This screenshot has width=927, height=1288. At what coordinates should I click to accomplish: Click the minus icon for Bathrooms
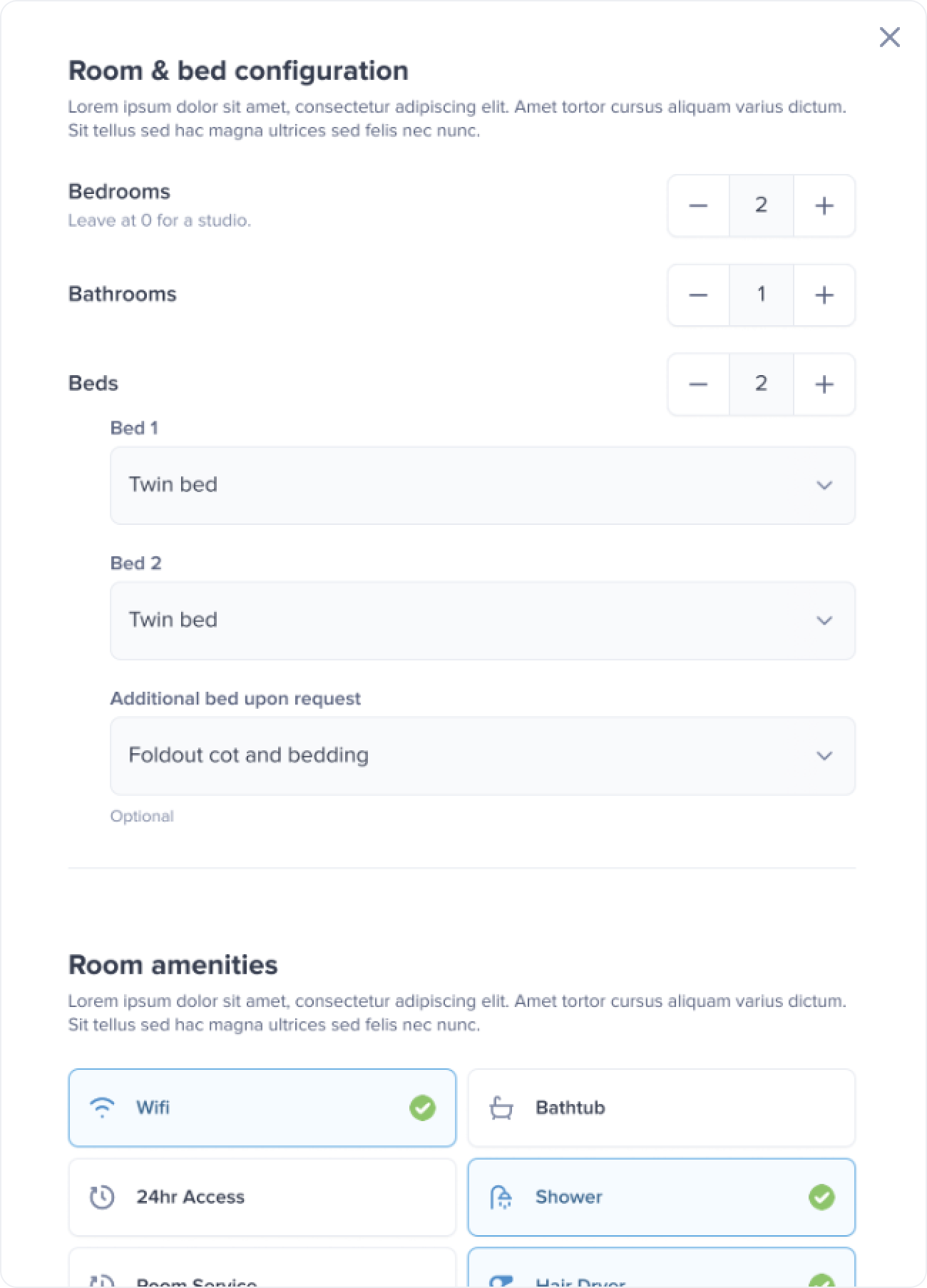pos(698,295)
